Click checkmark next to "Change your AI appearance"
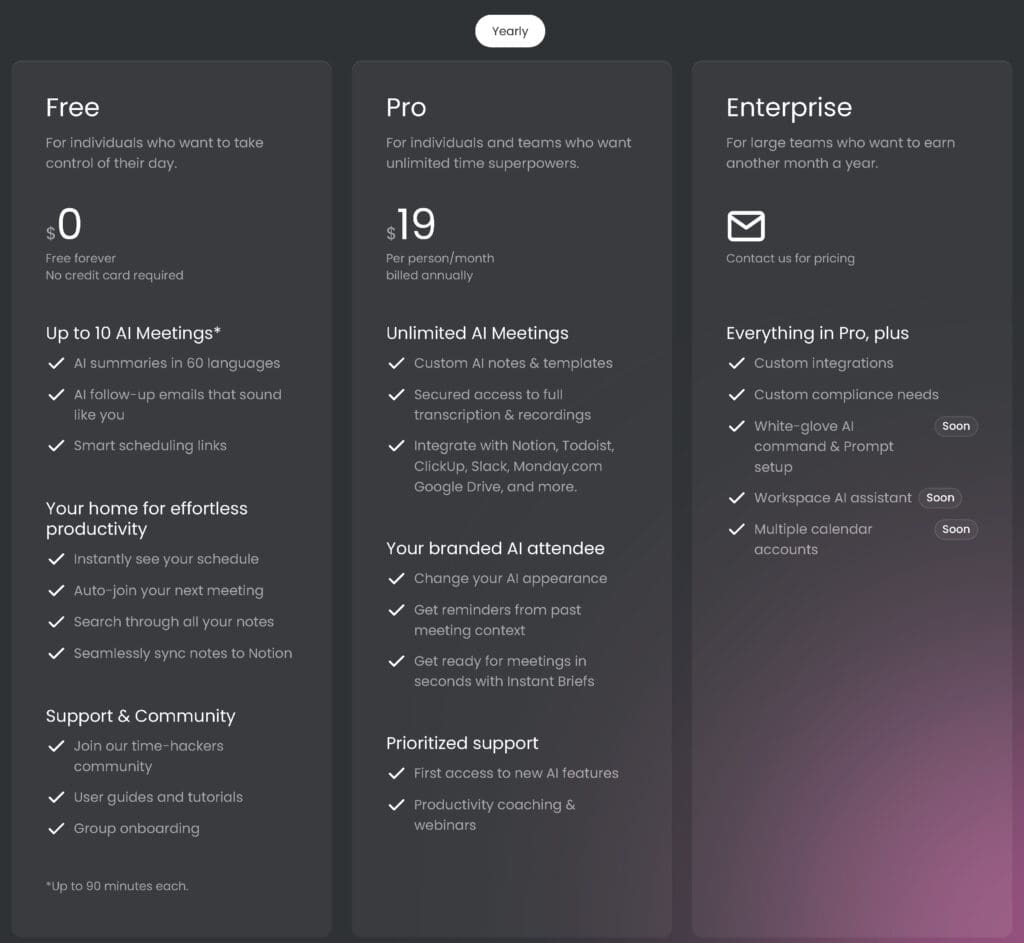Viewport: 1024px width, 943px height. [x=396, y=578]
